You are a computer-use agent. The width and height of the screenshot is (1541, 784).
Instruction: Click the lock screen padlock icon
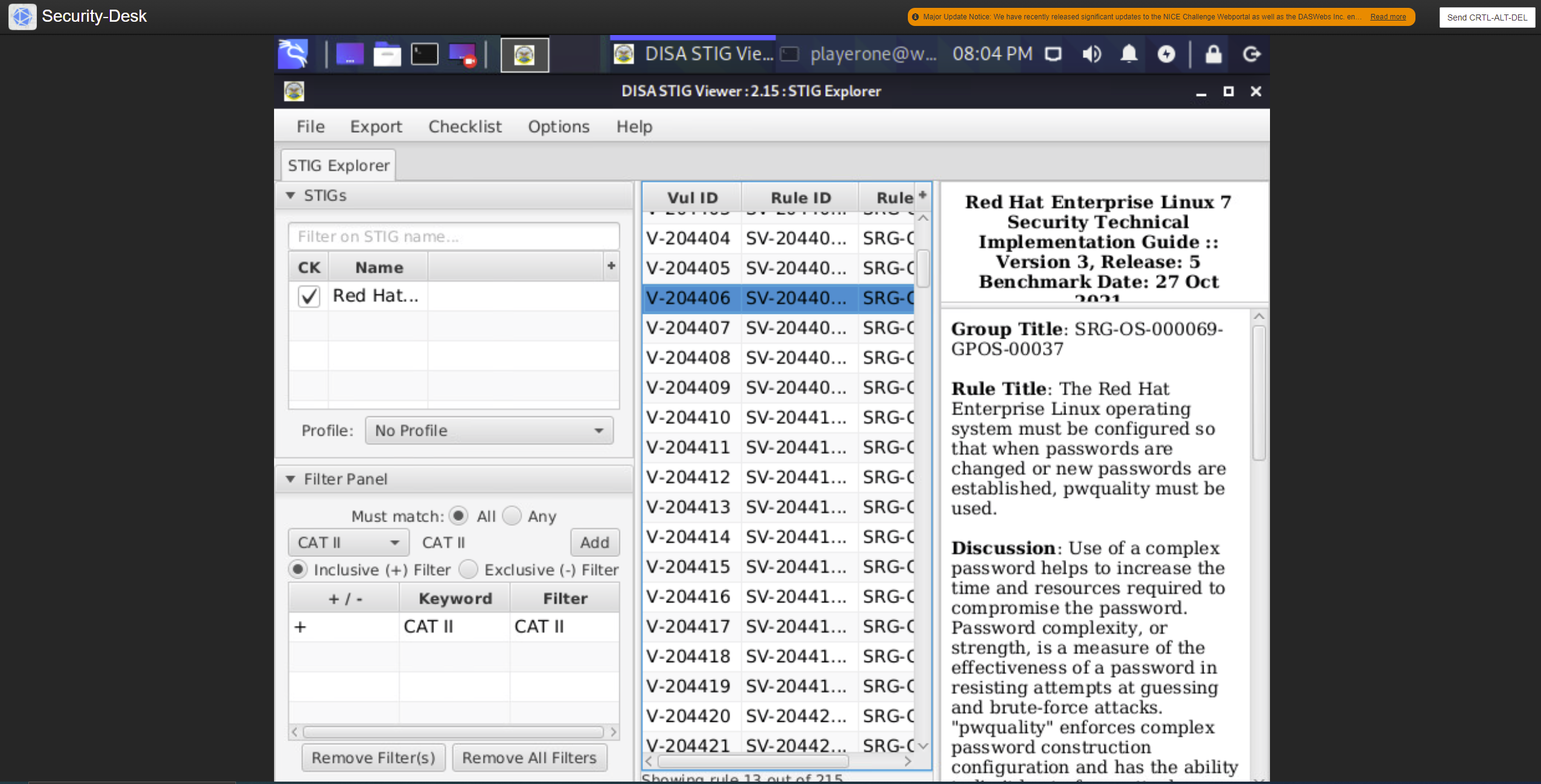tap(1213, 54)
